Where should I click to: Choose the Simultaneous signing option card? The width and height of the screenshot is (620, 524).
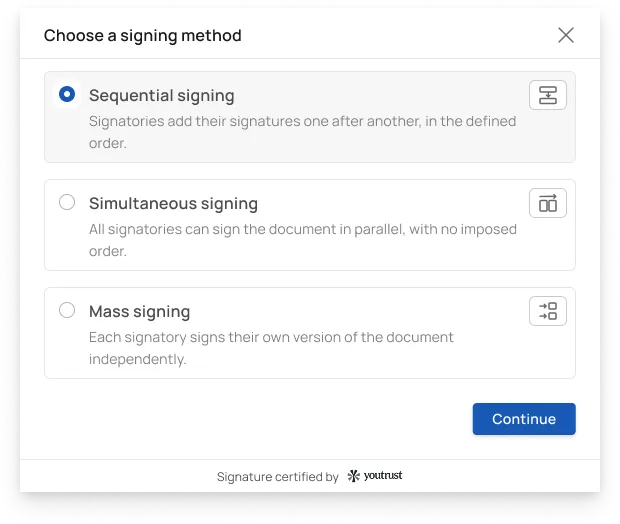310,225
